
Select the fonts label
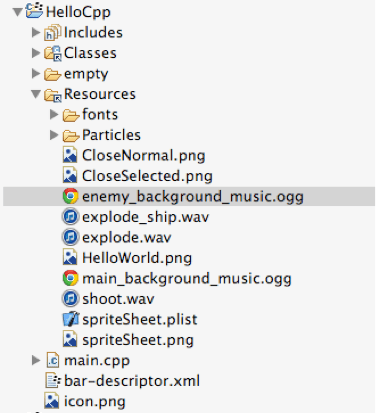click(100, 114)
